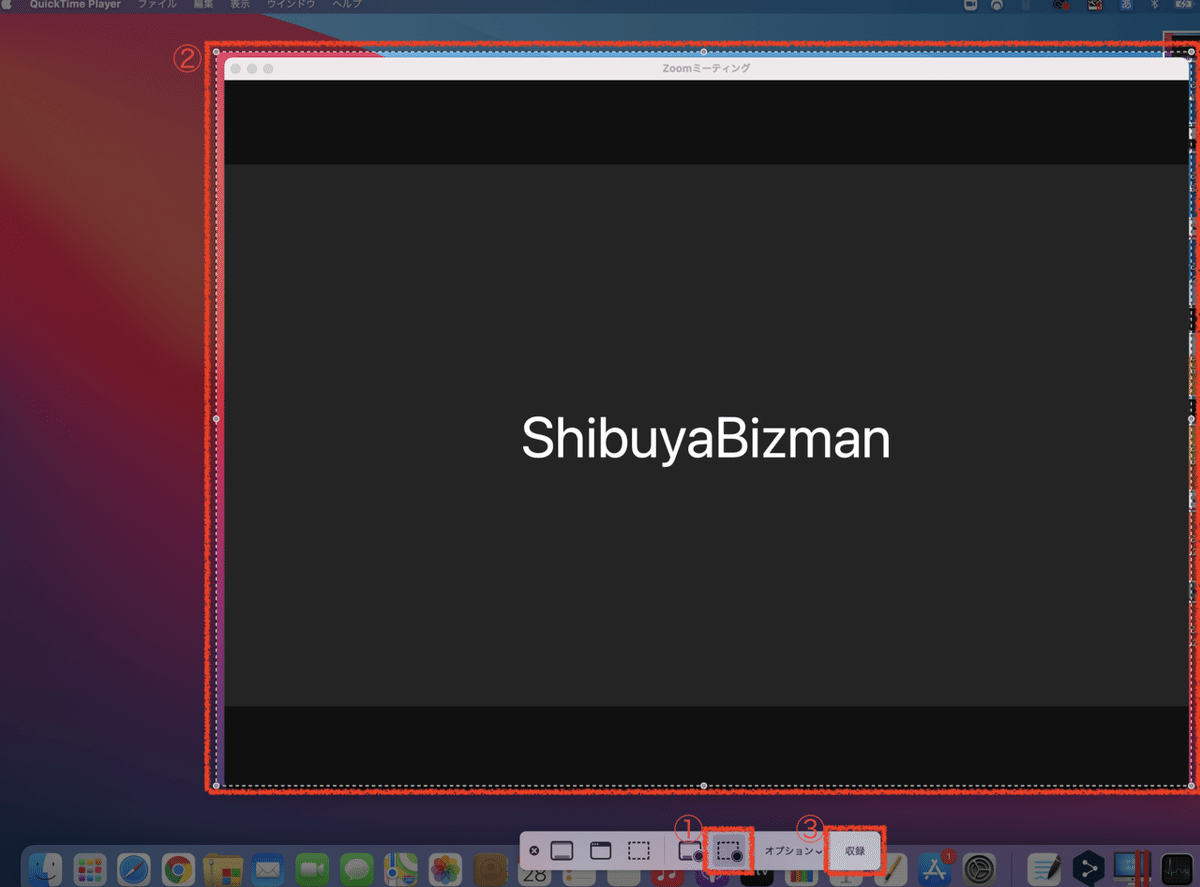Choose Record Selected Portion mode

(729, 852)
